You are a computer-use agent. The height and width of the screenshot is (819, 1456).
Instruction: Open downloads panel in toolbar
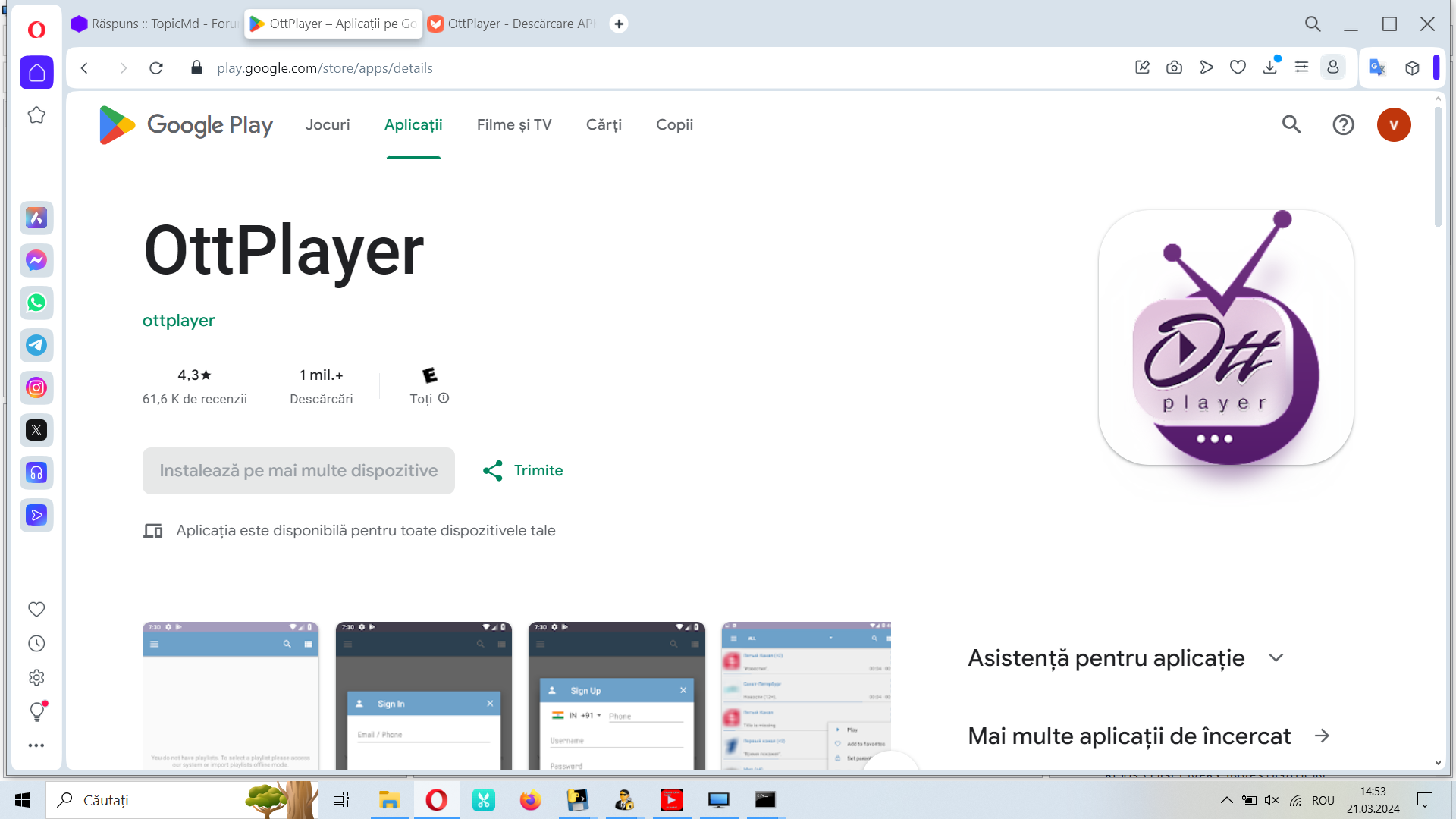tap(1270, 67)
